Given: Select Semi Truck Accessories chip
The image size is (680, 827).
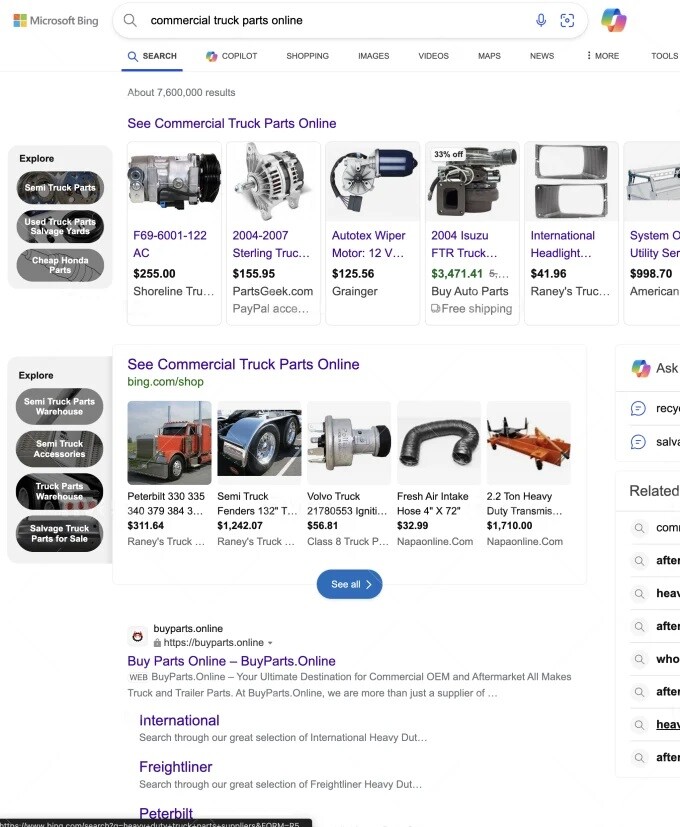Looking at the screenshot, I should click(x=60, y=449).
